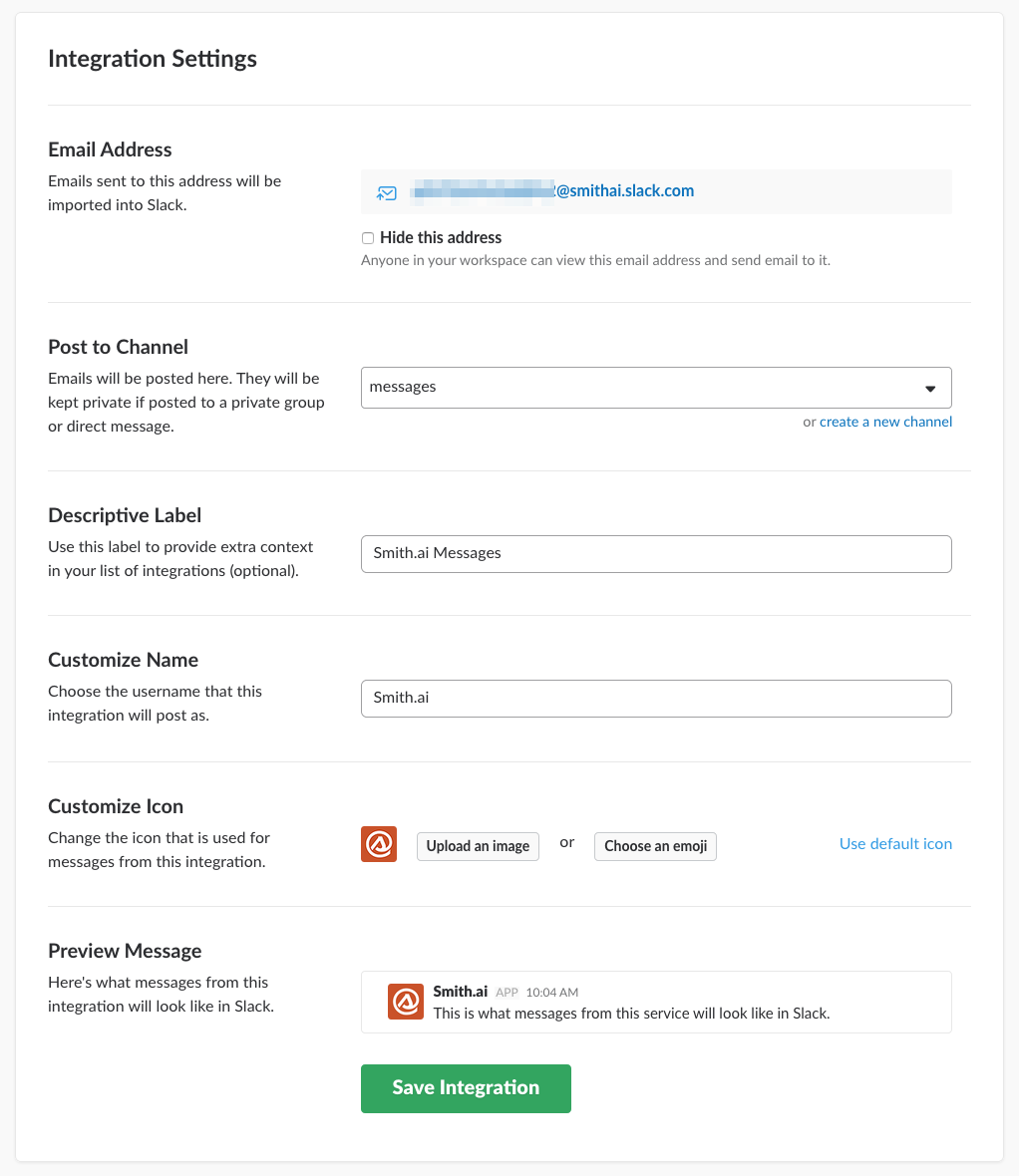The image size is (1019, 1176).
Task: Follow the create a new channel link
Action: point(885,422)
